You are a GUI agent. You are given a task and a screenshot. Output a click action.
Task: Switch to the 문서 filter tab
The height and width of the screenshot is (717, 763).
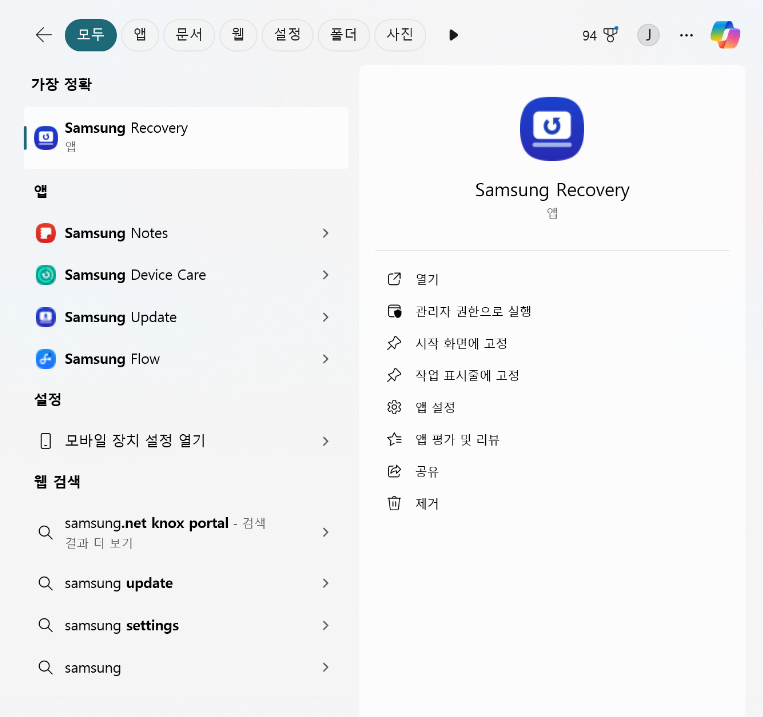(189, 35)
